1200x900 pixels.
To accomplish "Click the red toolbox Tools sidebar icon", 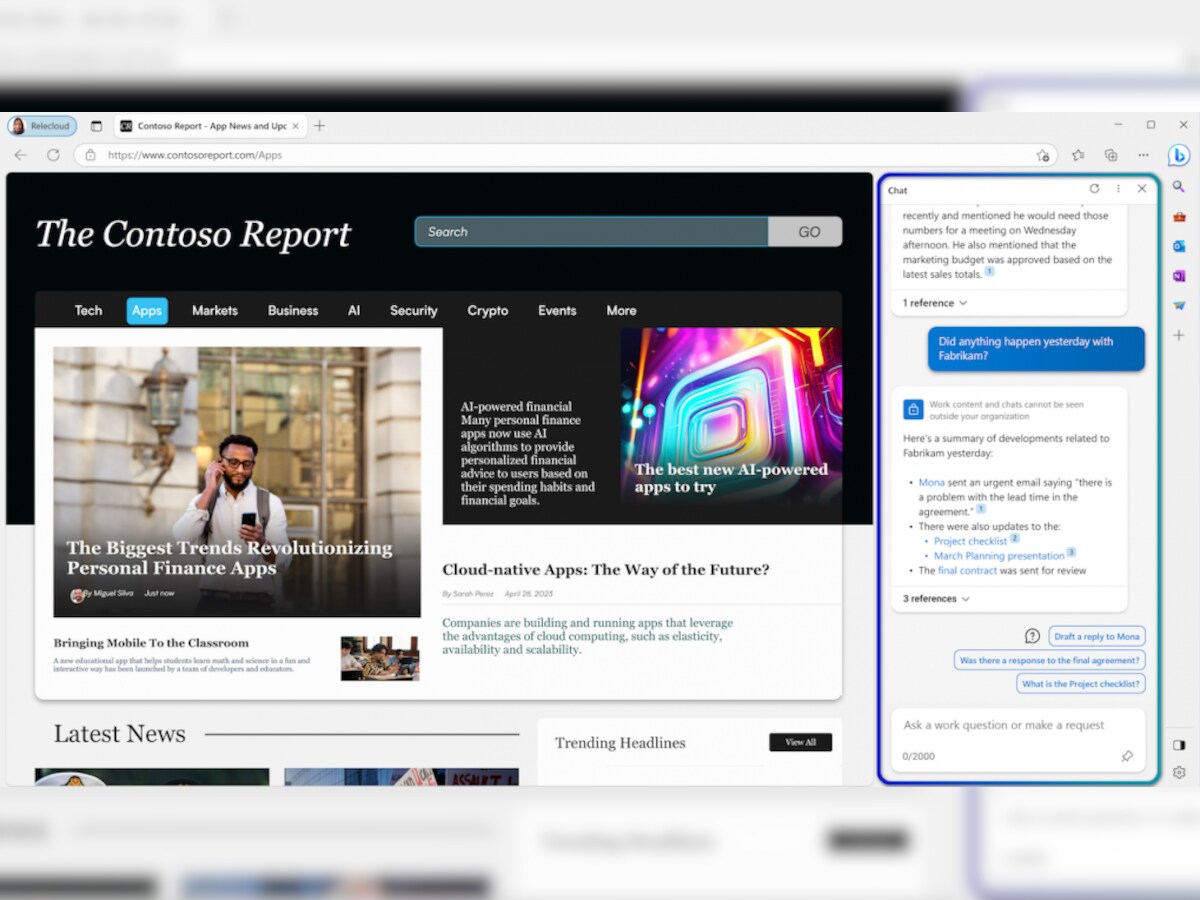I will tap(1179, 216).
